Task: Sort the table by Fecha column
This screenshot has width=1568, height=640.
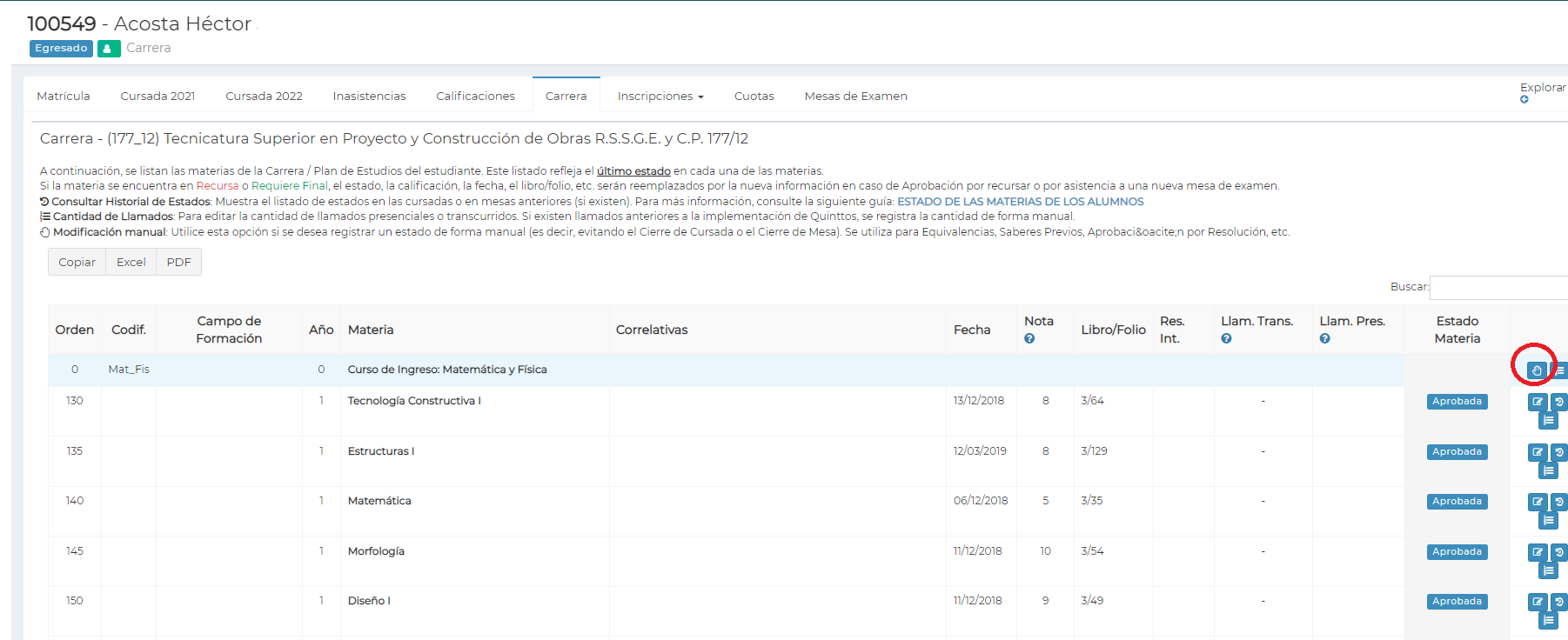Action: (x=981, y=330)
